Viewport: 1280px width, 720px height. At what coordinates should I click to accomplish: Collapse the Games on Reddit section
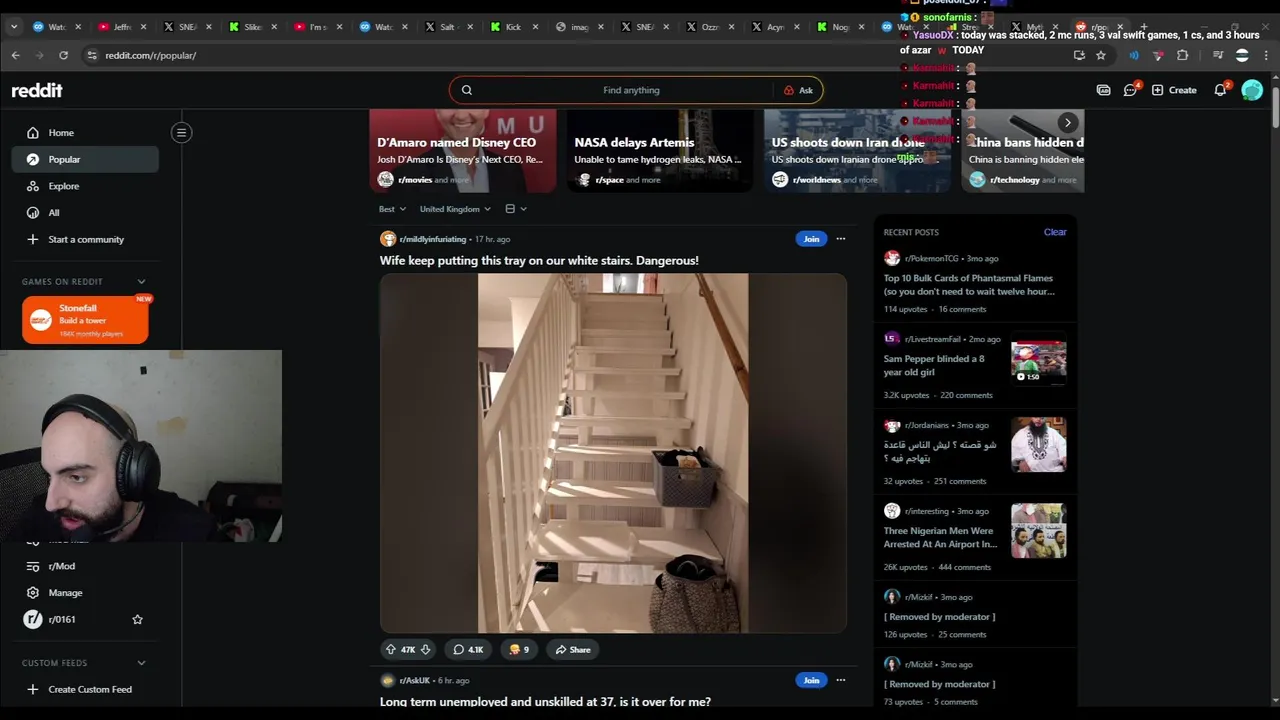point(141,281)
